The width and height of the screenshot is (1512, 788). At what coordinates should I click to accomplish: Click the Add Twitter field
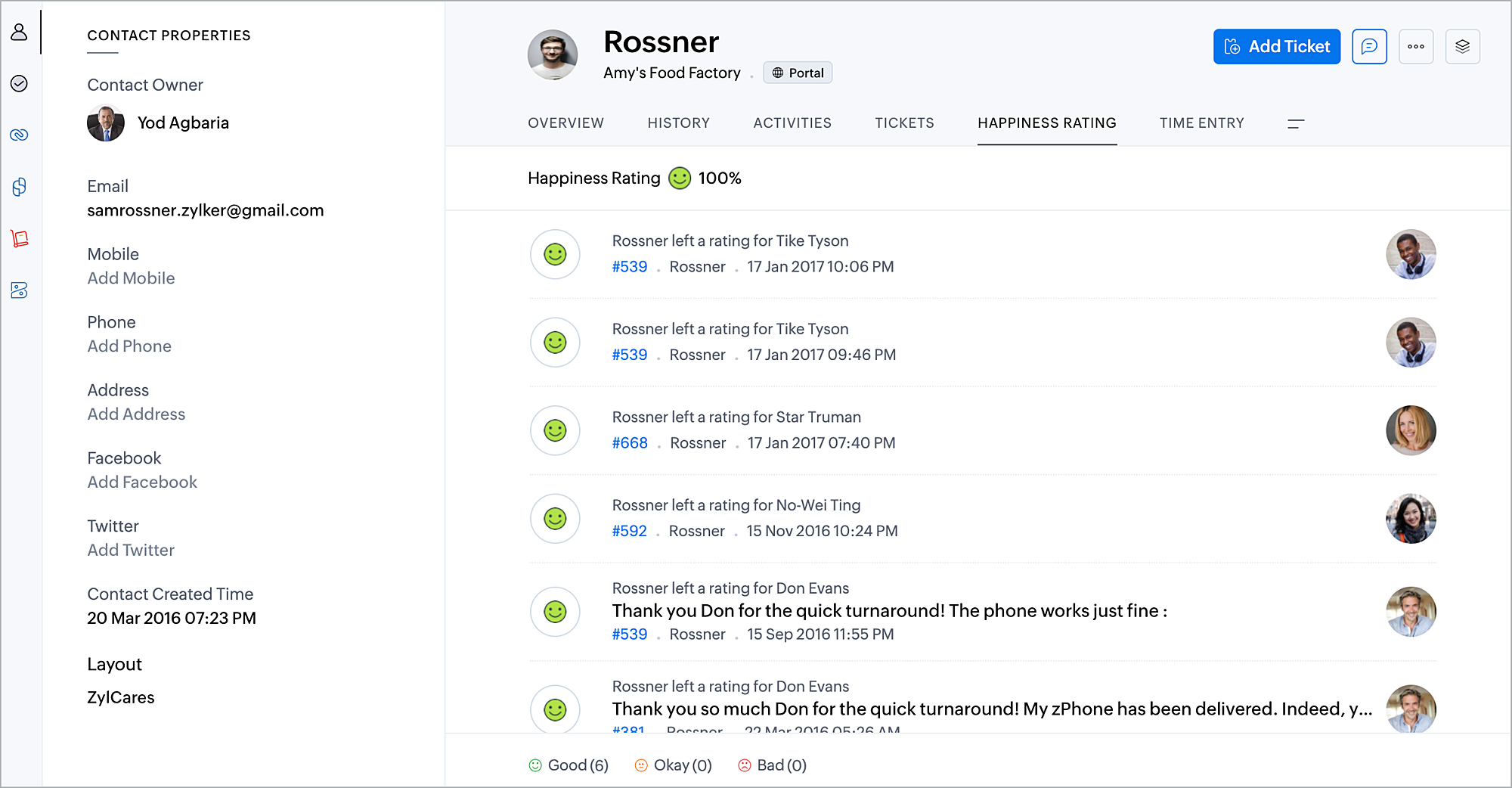coord(131,551)
